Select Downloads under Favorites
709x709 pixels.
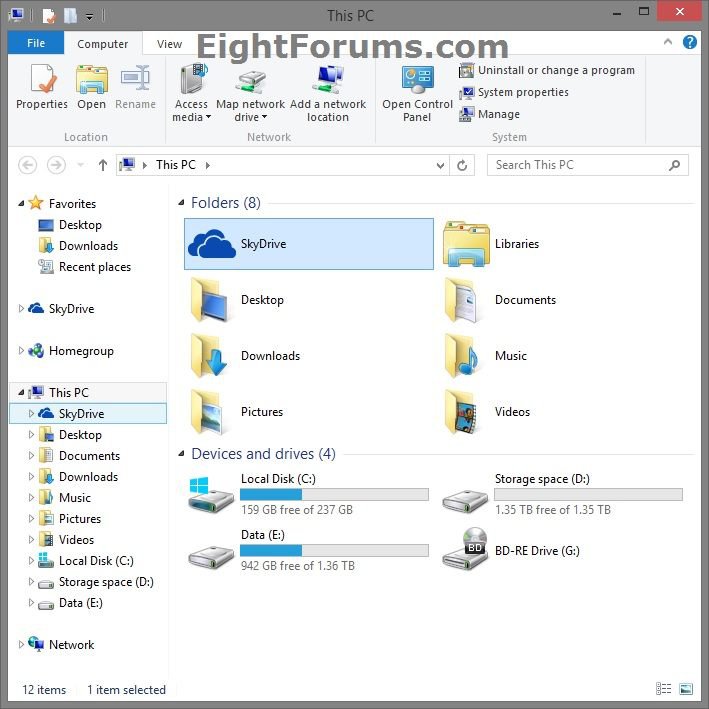88,246
